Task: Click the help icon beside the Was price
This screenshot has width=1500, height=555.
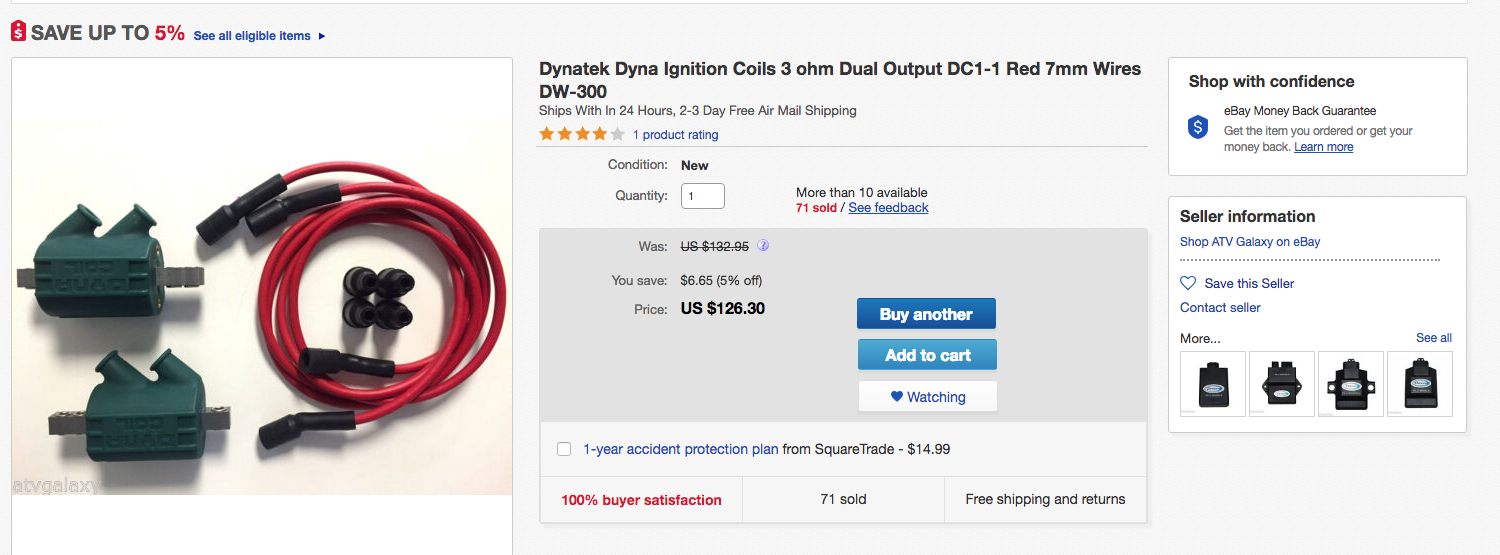Action: coord(763,245)
